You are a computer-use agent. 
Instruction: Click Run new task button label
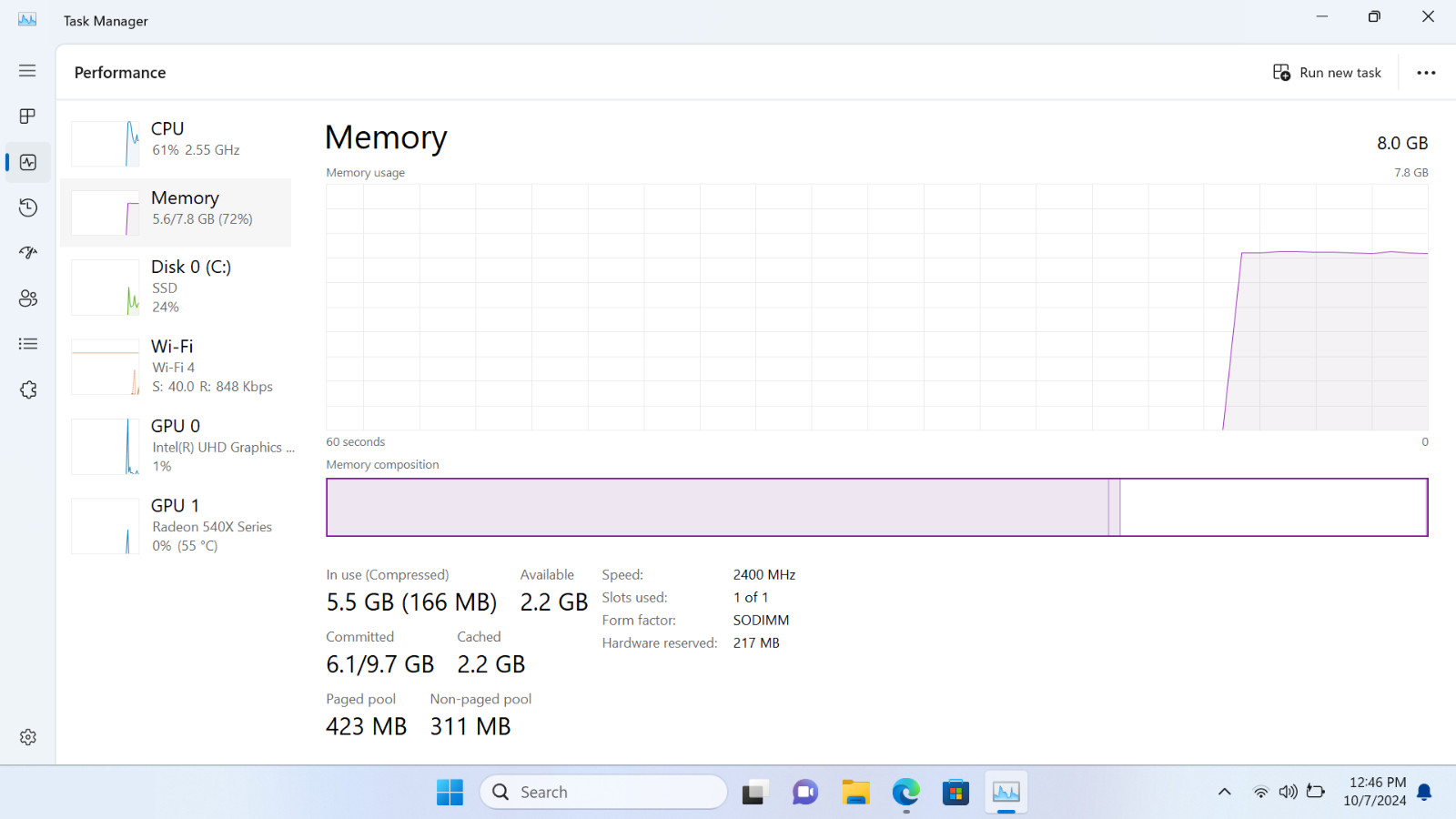[x=1340, y=73]
